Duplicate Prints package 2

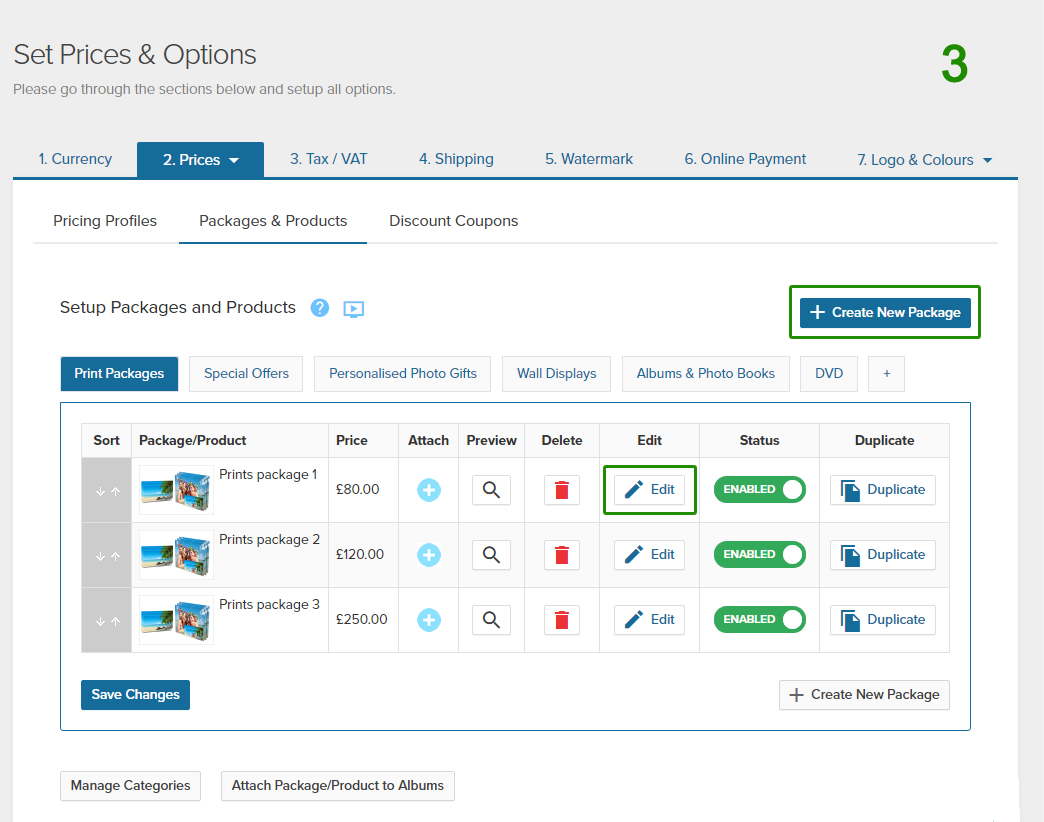(x=883, y=555)
